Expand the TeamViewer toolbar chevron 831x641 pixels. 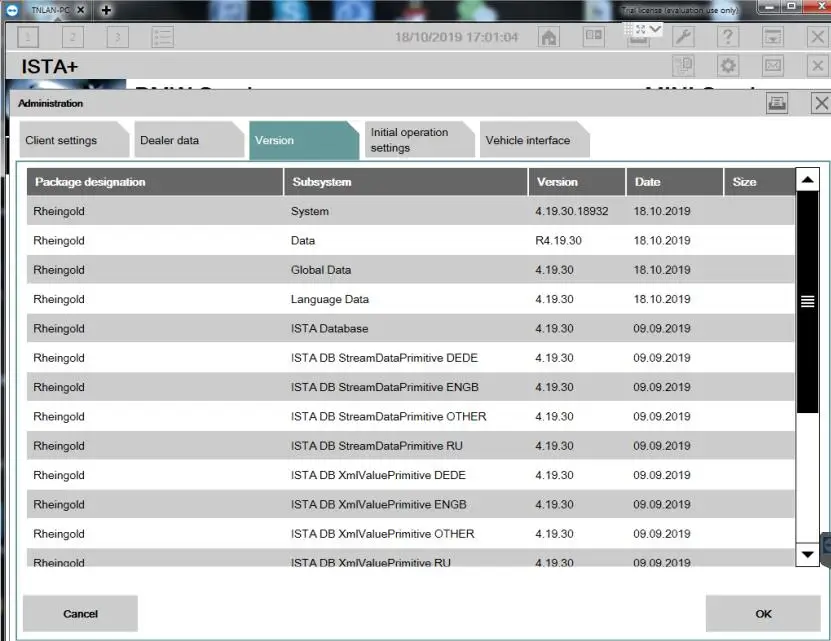click(655, 29)
